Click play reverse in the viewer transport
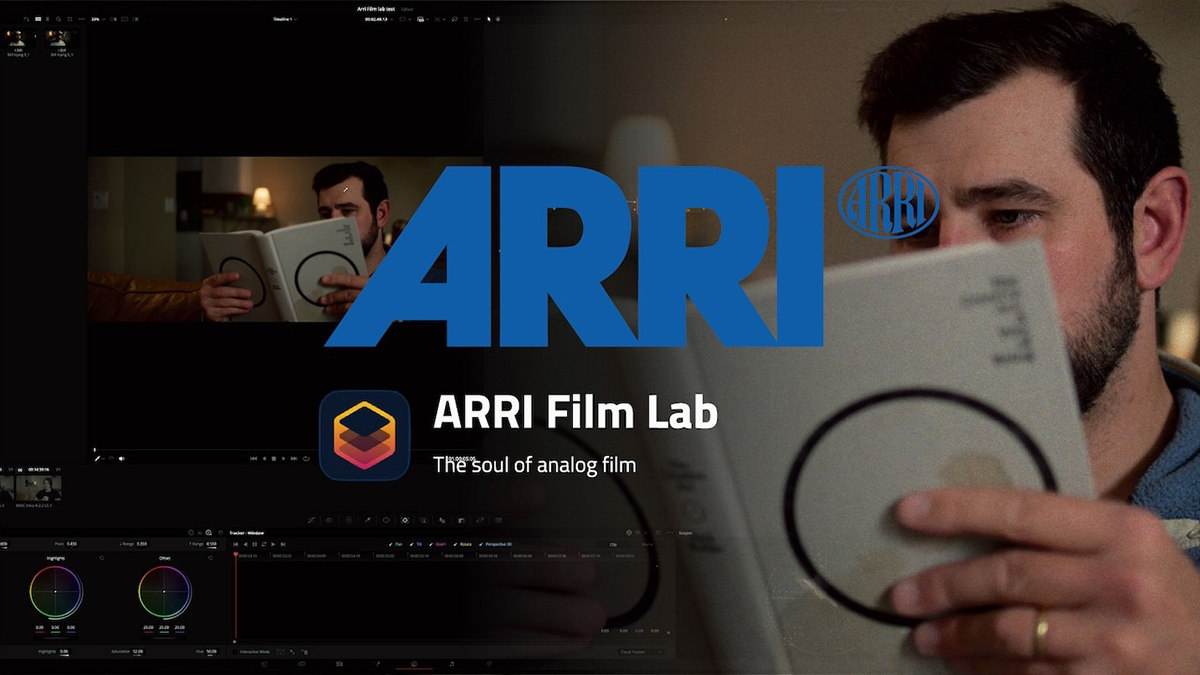The image size is (1200, 675). 264,458
